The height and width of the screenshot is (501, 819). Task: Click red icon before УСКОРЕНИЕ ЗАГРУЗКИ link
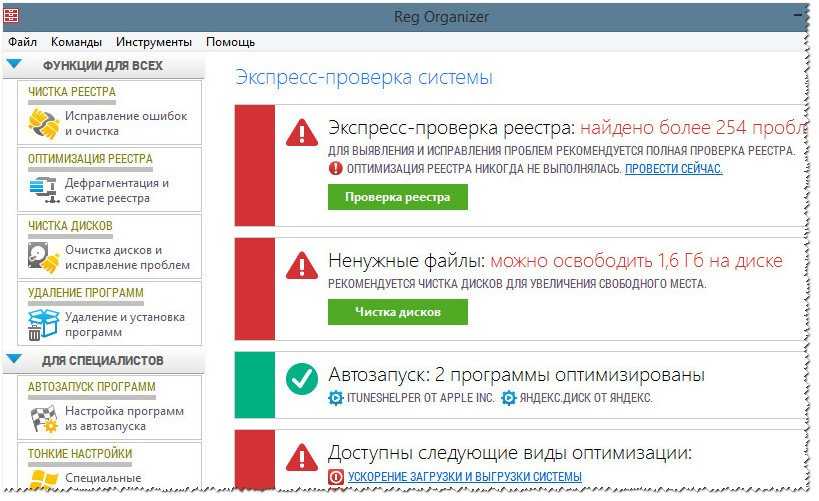(336, 476)
